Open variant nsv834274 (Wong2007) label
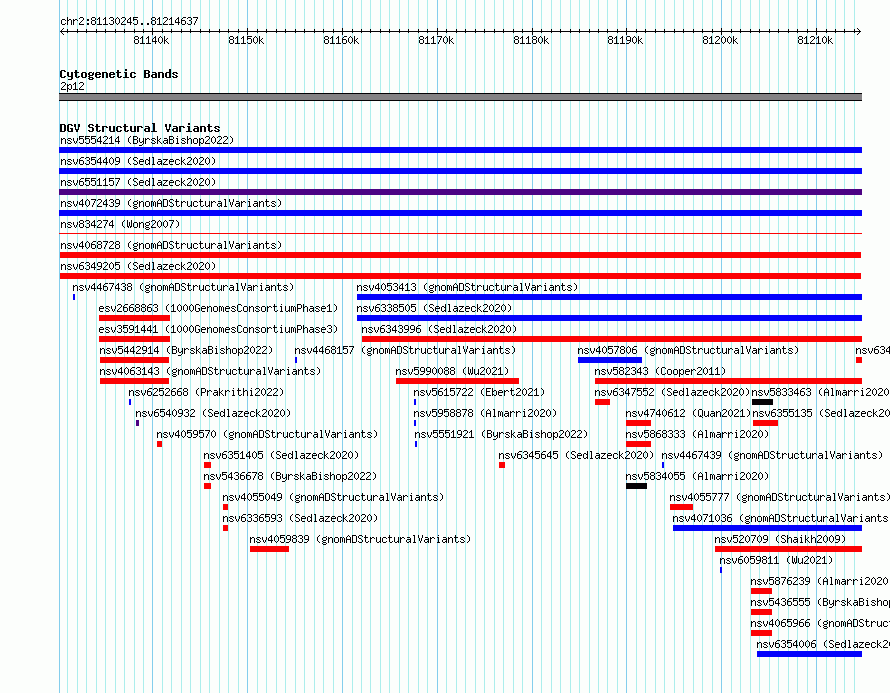 point(120,224)
